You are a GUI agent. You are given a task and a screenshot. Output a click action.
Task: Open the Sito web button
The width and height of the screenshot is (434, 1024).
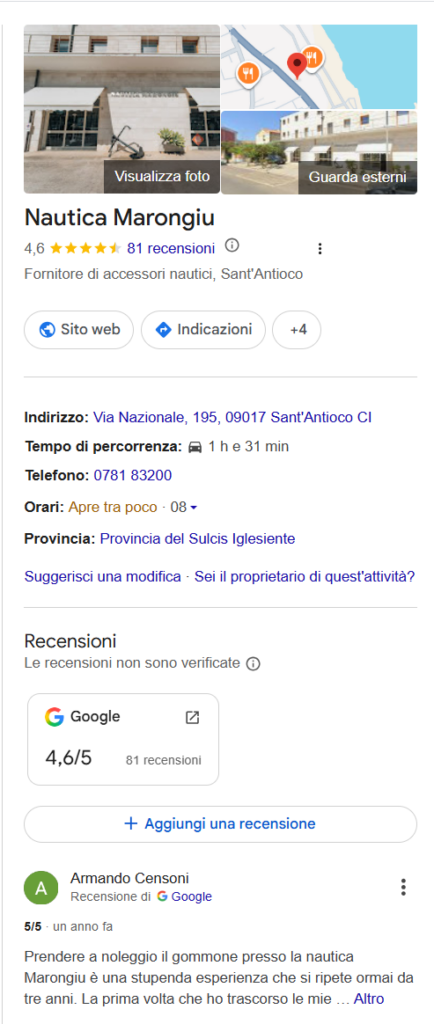click(x=79, y=330)
